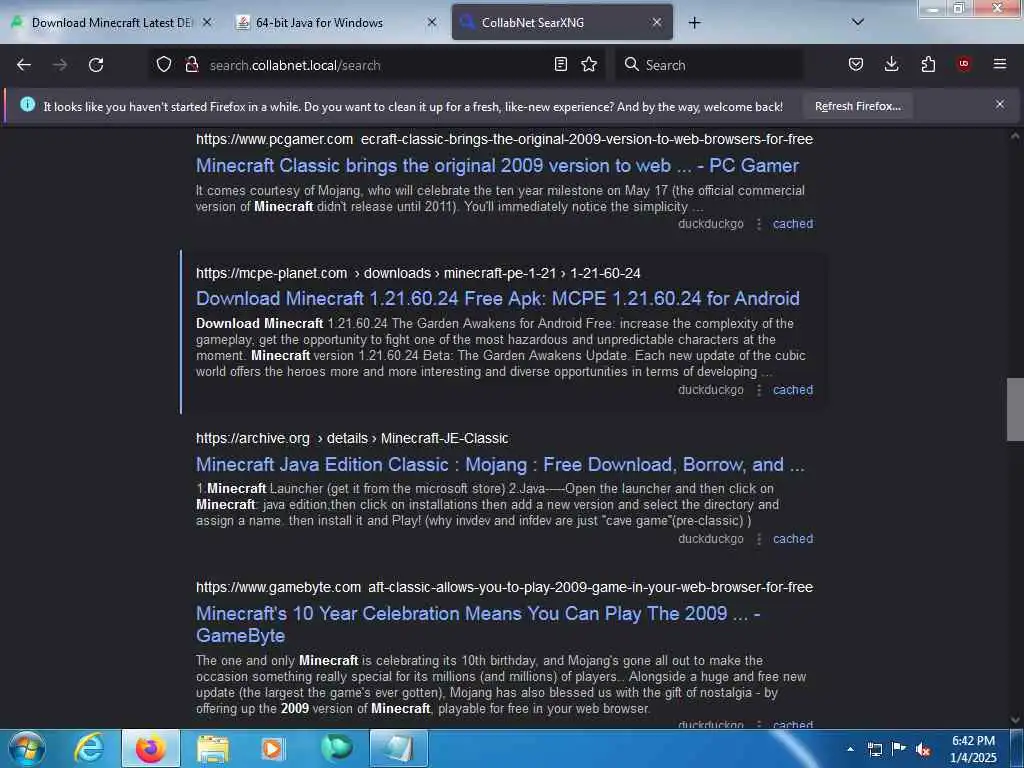The image size is (1024, 768).
Task: Open the uBlock Origin extension icon
Action: pos(963,64)
